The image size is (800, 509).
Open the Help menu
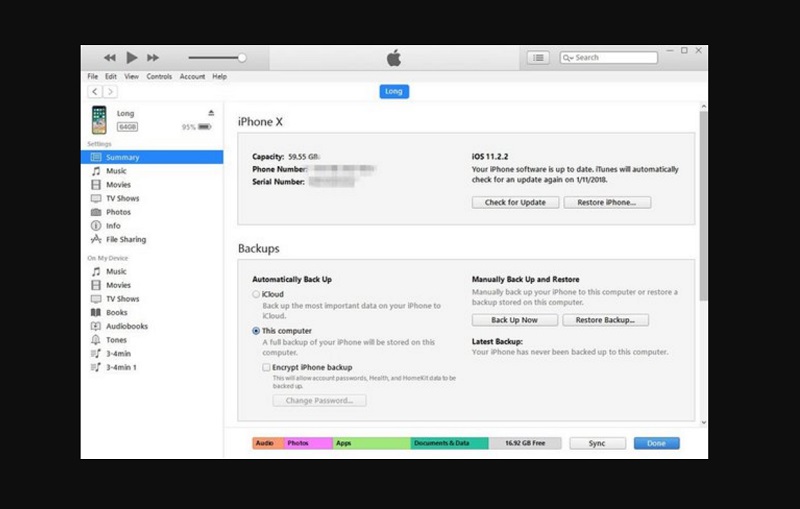(219, 77)
